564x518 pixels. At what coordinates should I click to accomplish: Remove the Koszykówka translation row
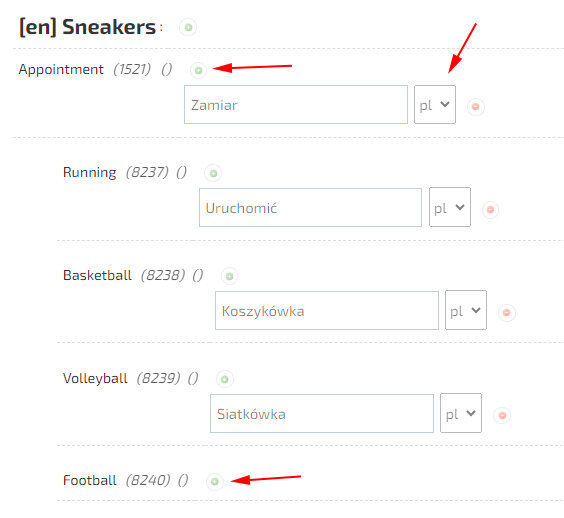506,313
